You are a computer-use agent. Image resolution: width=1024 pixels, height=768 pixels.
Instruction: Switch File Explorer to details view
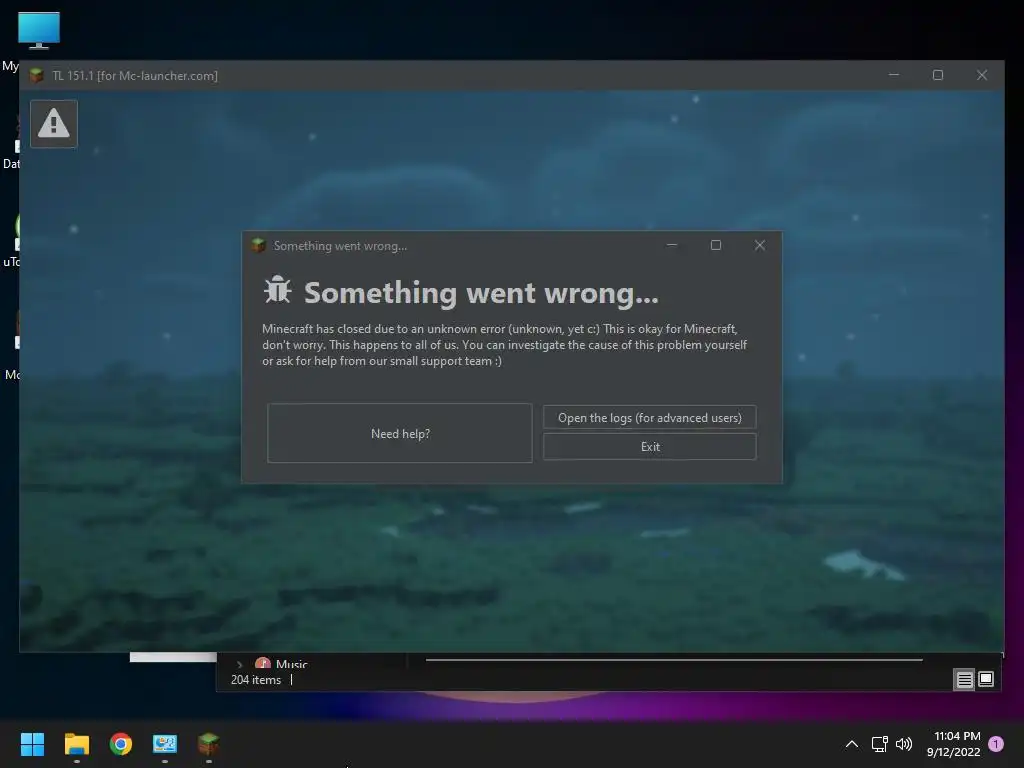pyautogui.click(x=965, y=679)
